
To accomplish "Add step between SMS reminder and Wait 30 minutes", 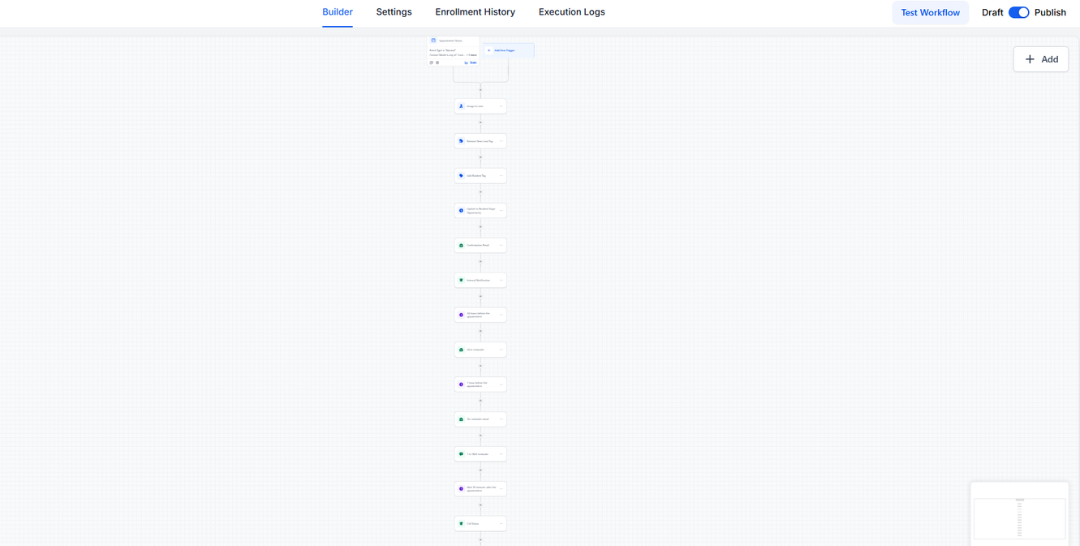I will pyautogui.click(x=480, y=470).
